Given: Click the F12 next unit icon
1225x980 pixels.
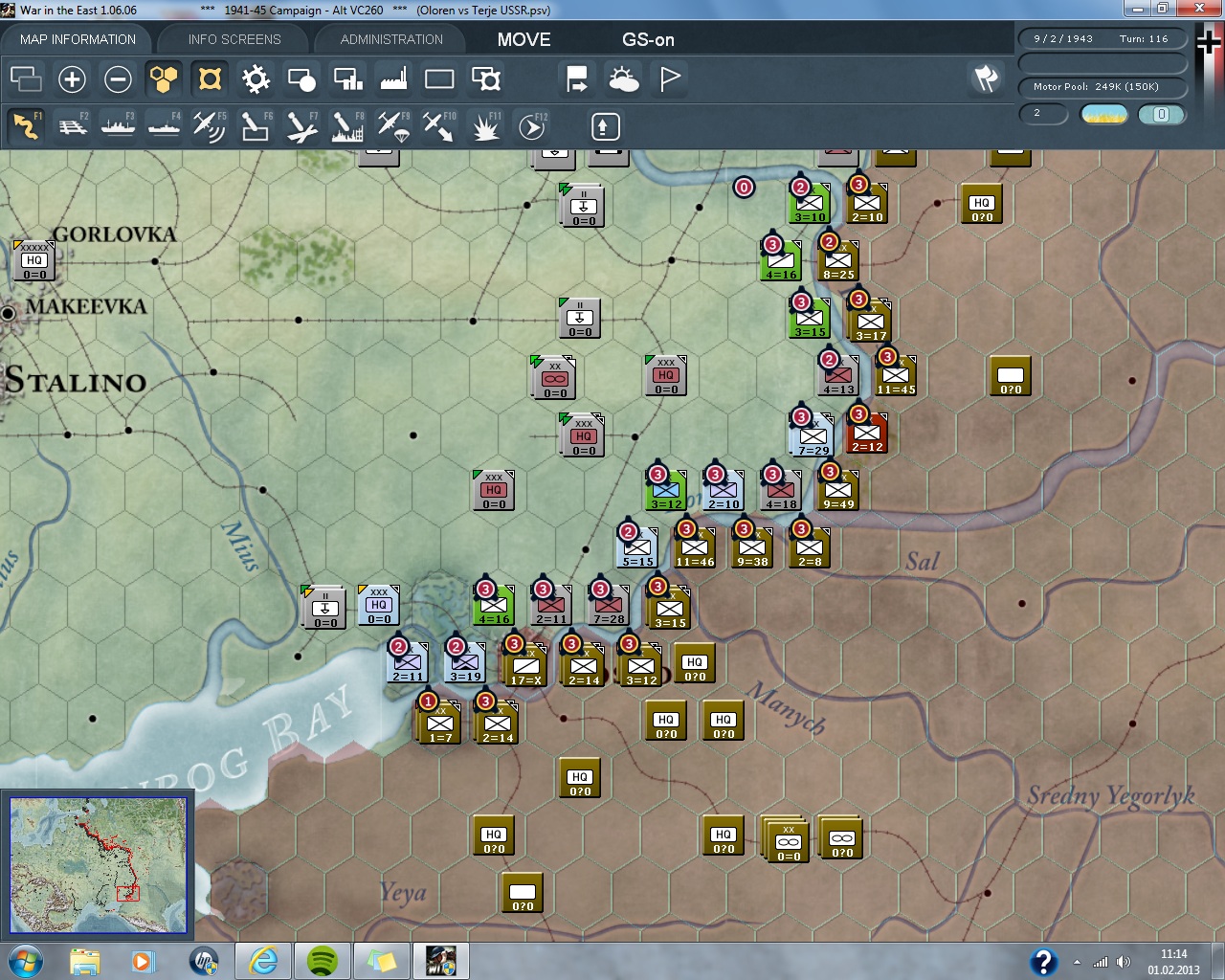Looking at the screenshot, I should coord(532,126).
